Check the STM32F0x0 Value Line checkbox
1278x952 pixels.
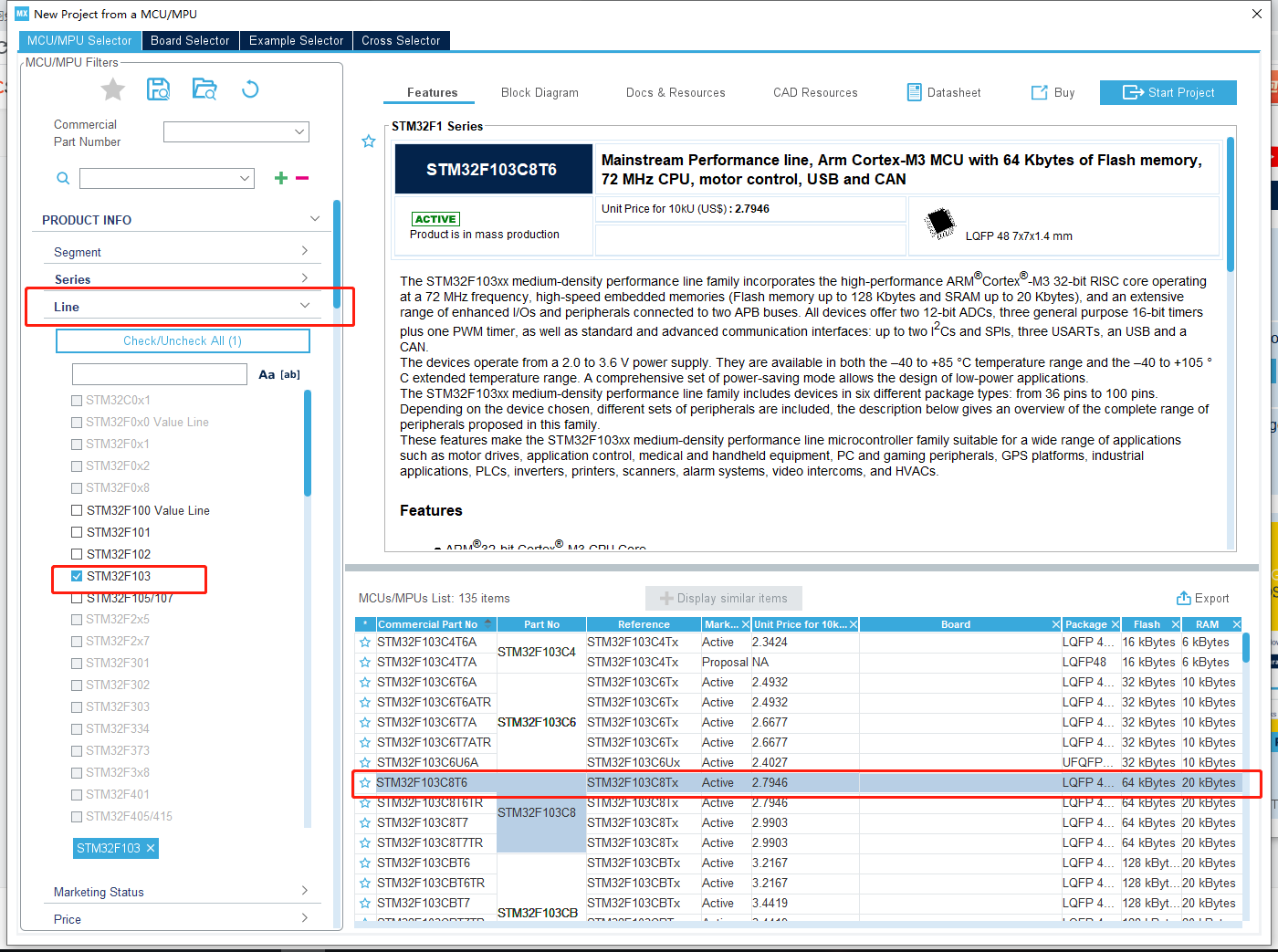coord(77,422)
